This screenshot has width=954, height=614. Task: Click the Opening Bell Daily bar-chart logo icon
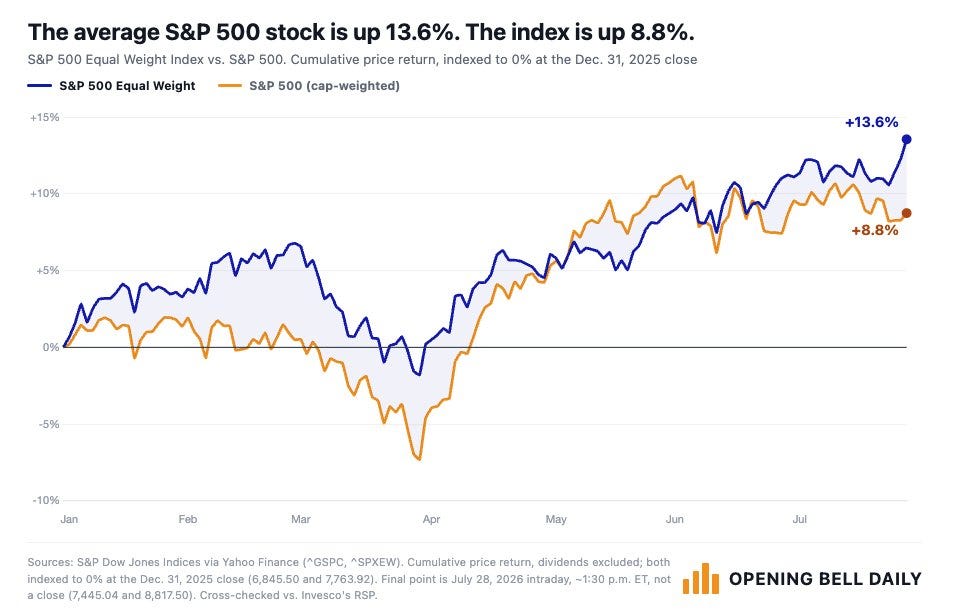(x=700, y=578)
